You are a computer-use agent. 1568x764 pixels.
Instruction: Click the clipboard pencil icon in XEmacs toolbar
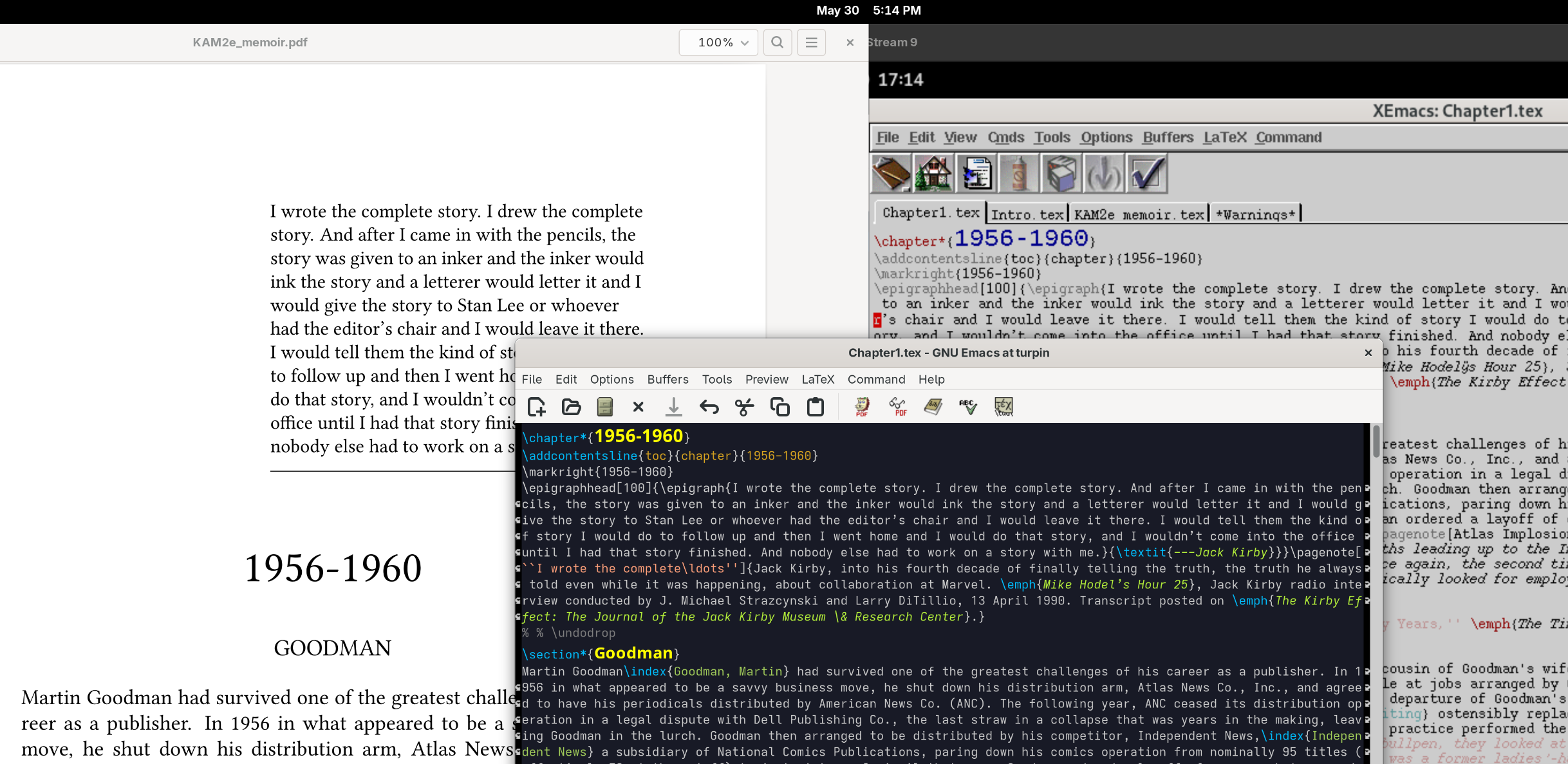[x=891, y=174]
